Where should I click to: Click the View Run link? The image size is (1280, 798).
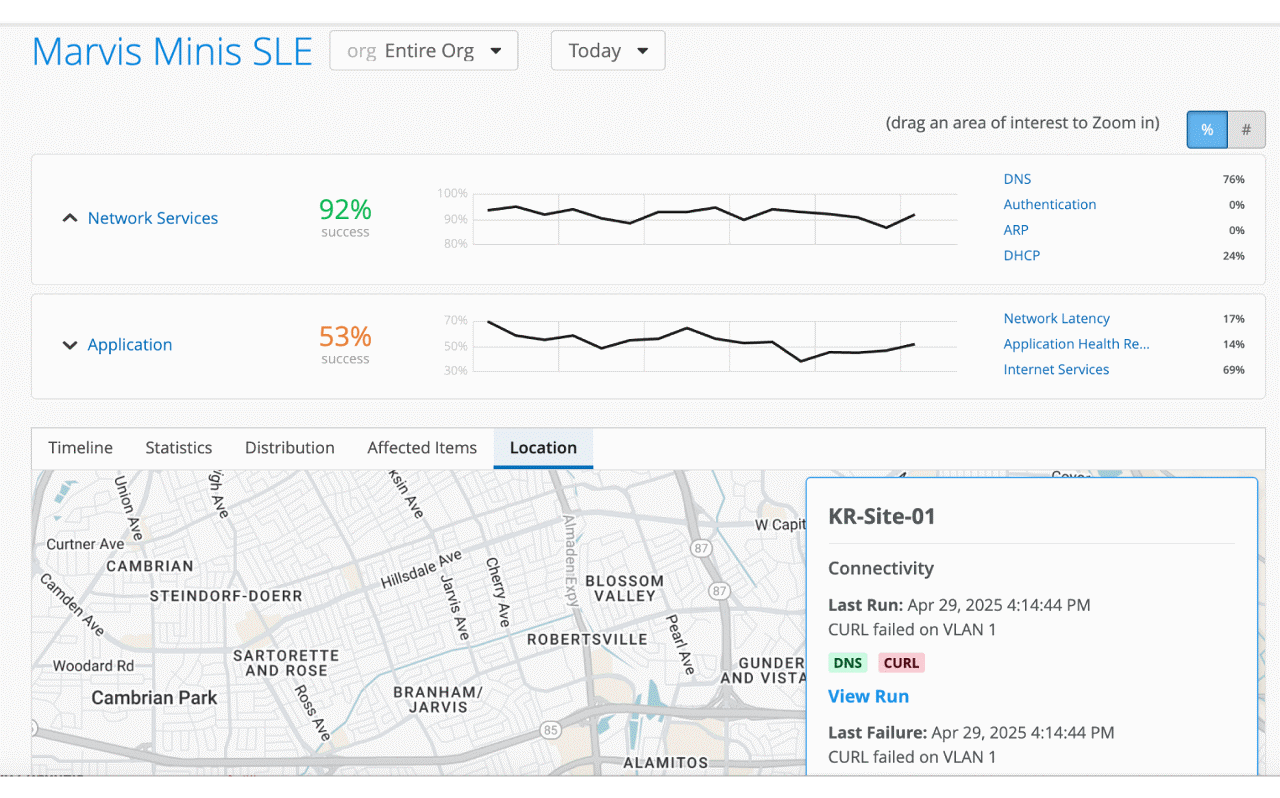coord(868,696)
